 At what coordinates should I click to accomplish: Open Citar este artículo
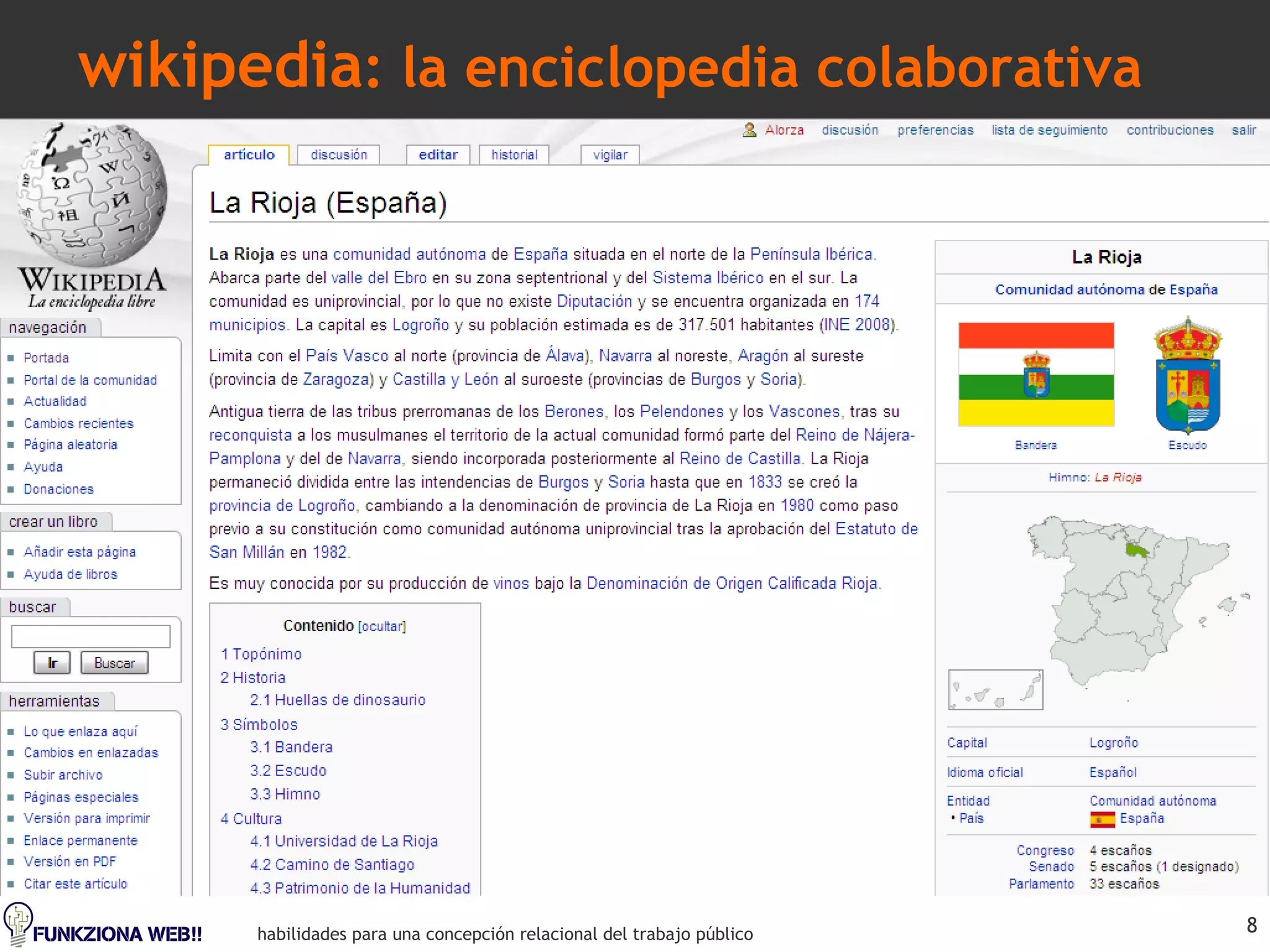[x=75, y=884]
